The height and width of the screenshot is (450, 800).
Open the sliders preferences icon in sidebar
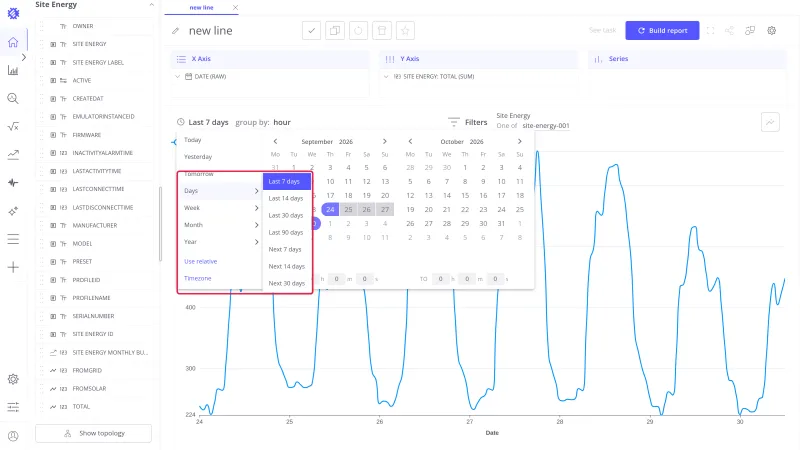coord(13,407)
